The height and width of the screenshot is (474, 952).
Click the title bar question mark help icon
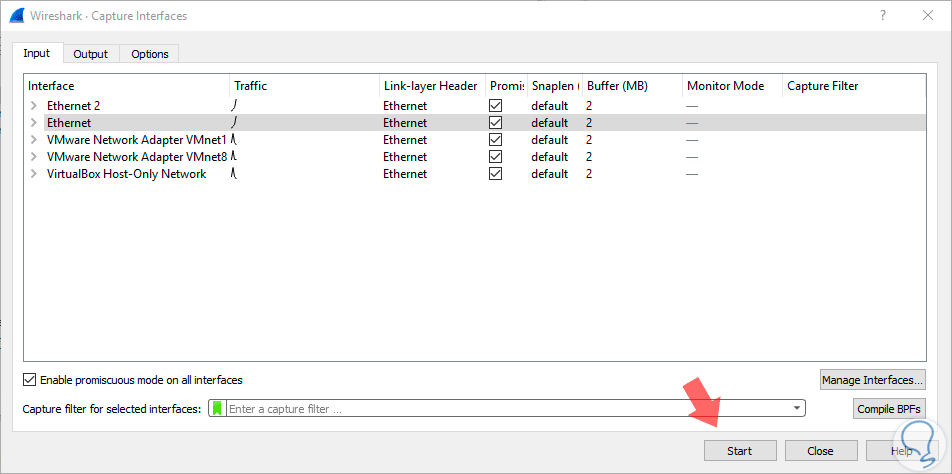(883, 16)
